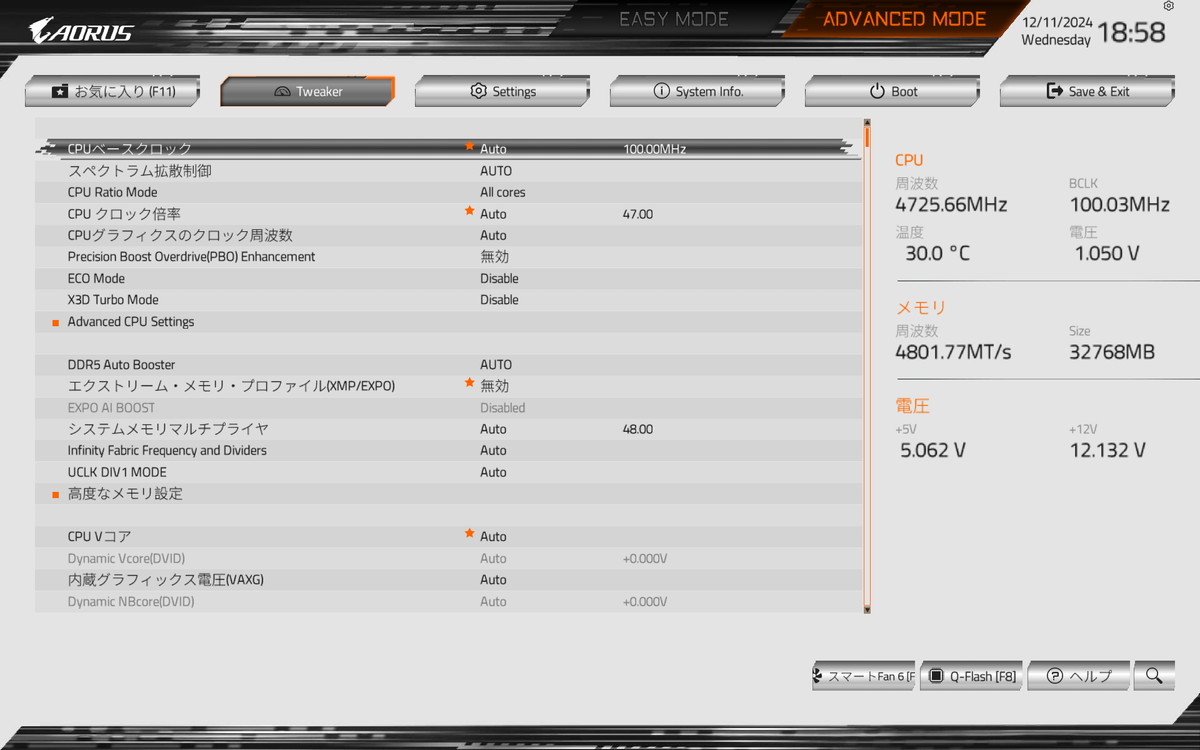Click the question icon in ヘルプ button
The image size is (1200, 750).
tap(1054, 676)
